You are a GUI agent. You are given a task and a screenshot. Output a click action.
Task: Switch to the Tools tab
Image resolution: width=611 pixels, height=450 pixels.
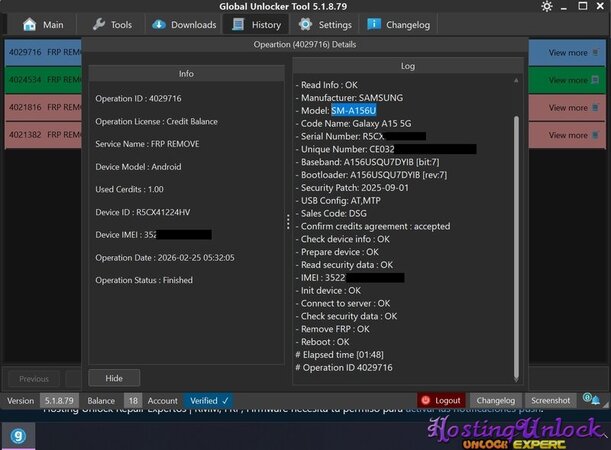[111, 25]
